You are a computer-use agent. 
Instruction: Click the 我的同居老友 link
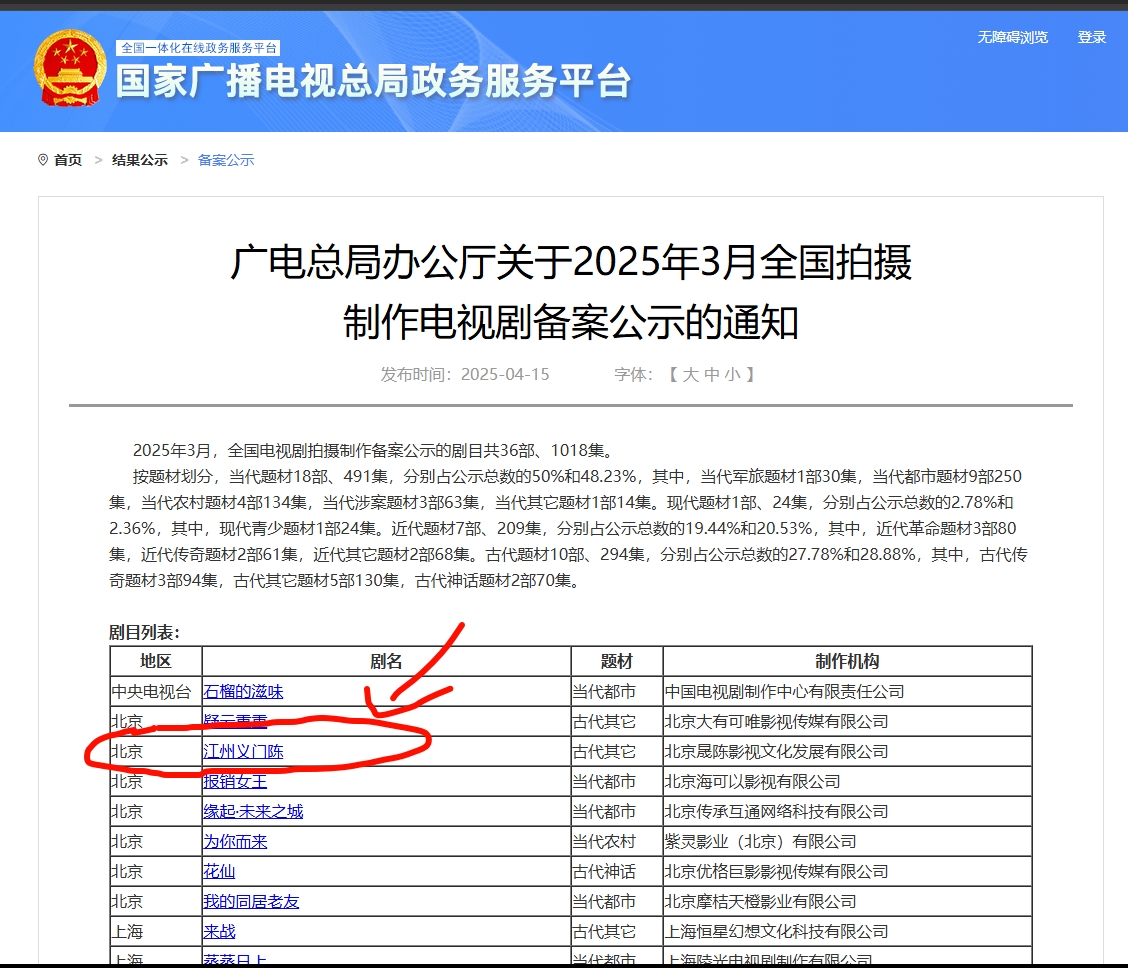pyautogui.click(x=251, y=901)
